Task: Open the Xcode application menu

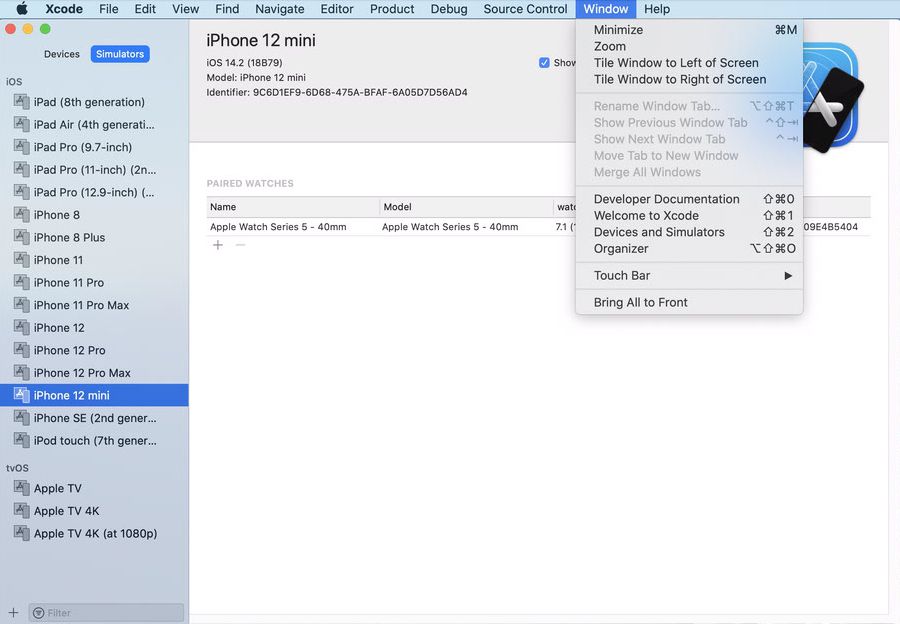Action: pos(64,9)
